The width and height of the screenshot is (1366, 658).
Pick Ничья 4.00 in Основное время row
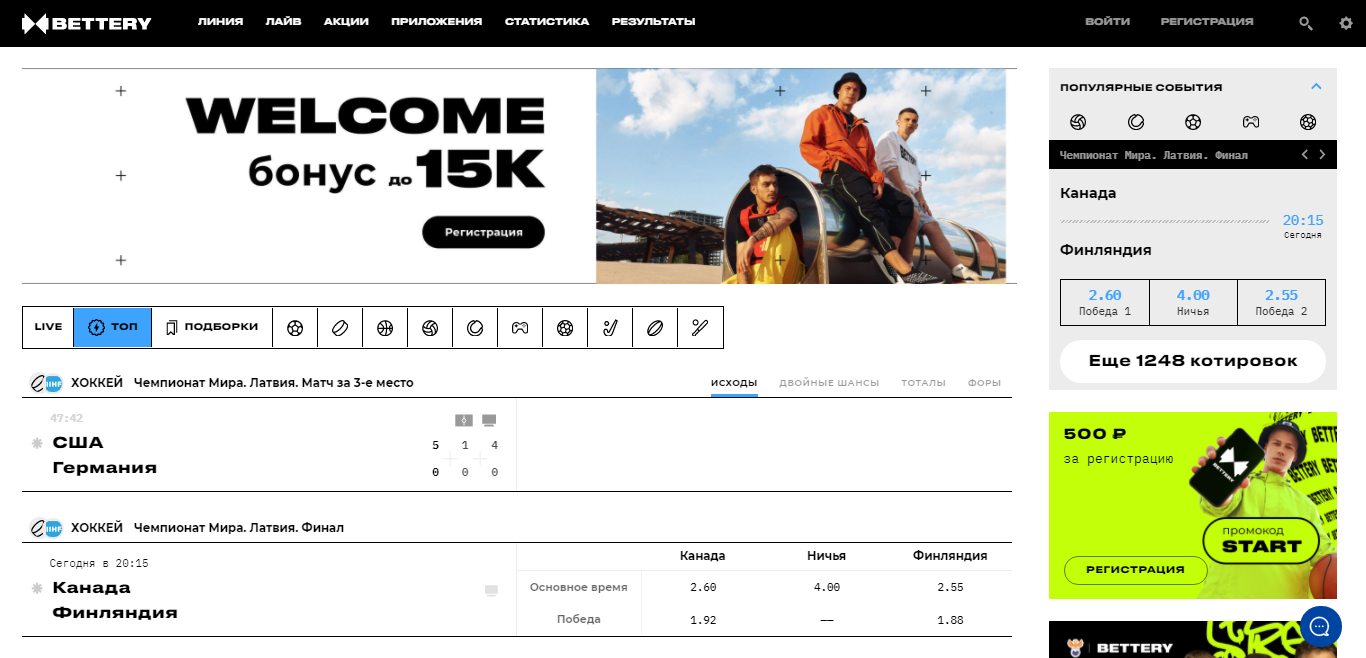point(826,588)
